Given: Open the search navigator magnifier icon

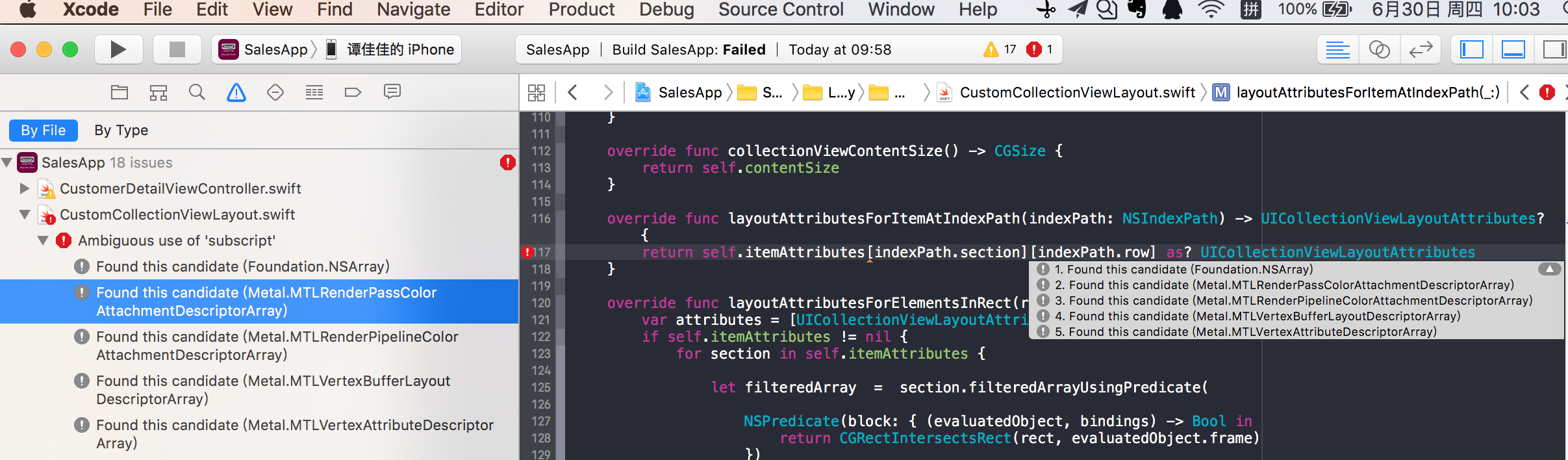Looking at the screenshot, I should [197, 92].
